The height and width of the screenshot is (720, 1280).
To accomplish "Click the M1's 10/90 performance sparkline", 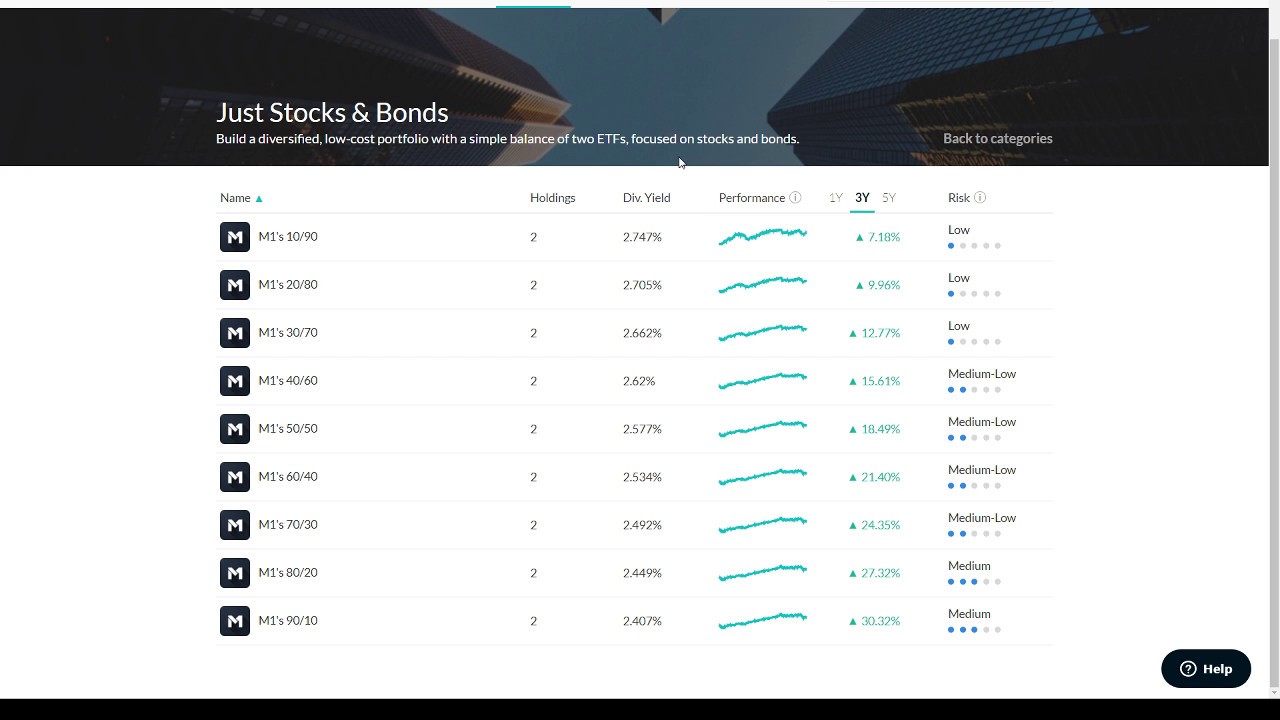I will click(763, 236).
